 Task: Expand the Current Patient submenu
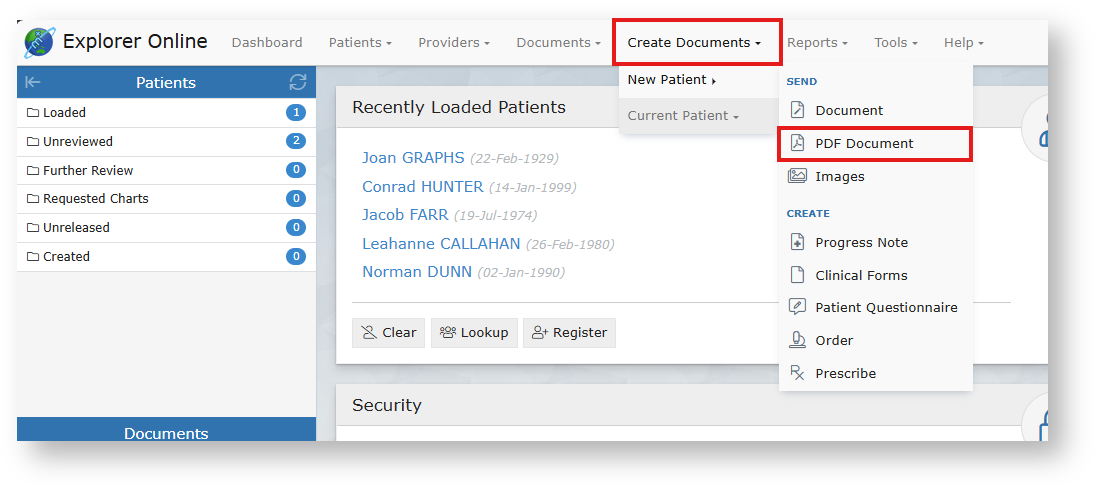[x=683, y=116]
